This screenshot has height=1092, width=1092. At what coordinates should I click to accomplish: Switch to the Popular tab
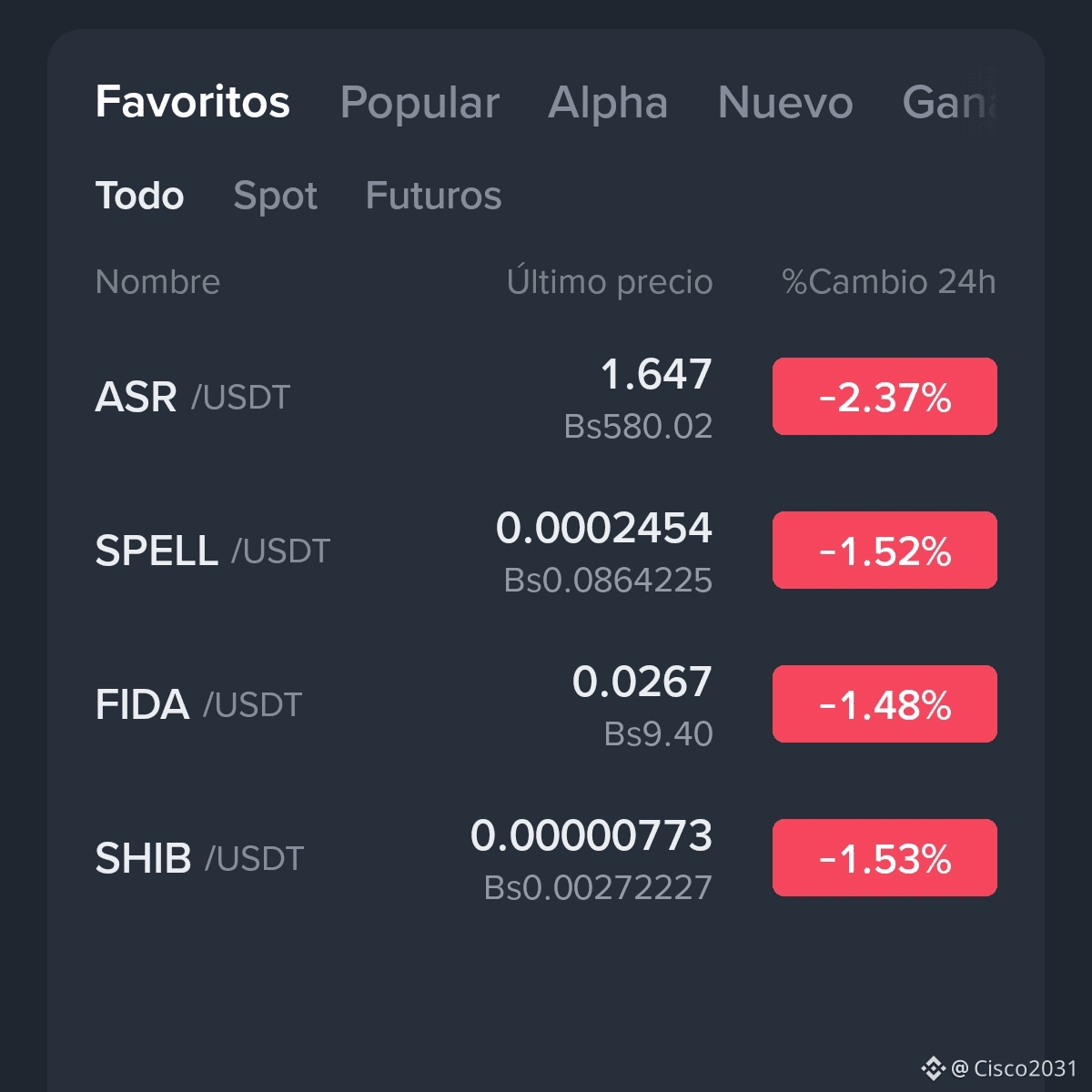tap(420, 103)
